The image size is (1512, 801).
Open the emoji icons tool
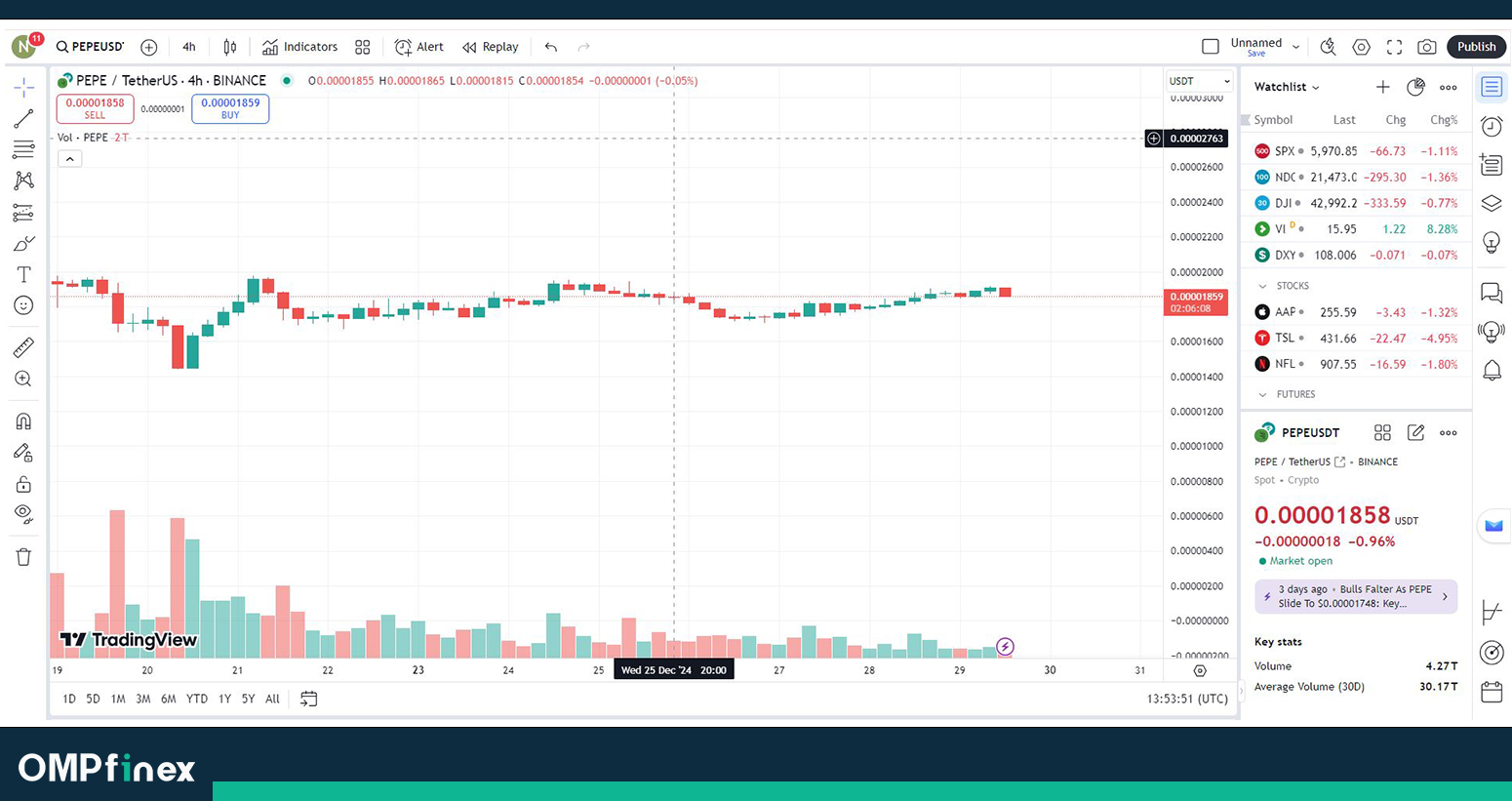[x=23, y=305]
